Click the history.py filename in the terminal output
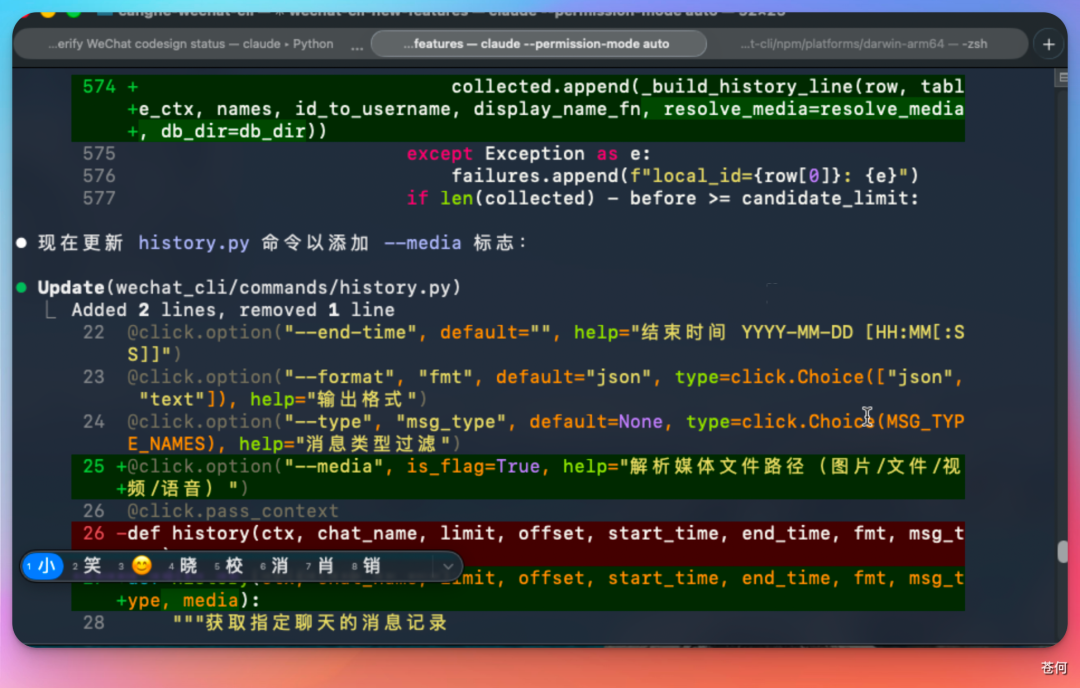1080x688 pixels. (193, 242)
